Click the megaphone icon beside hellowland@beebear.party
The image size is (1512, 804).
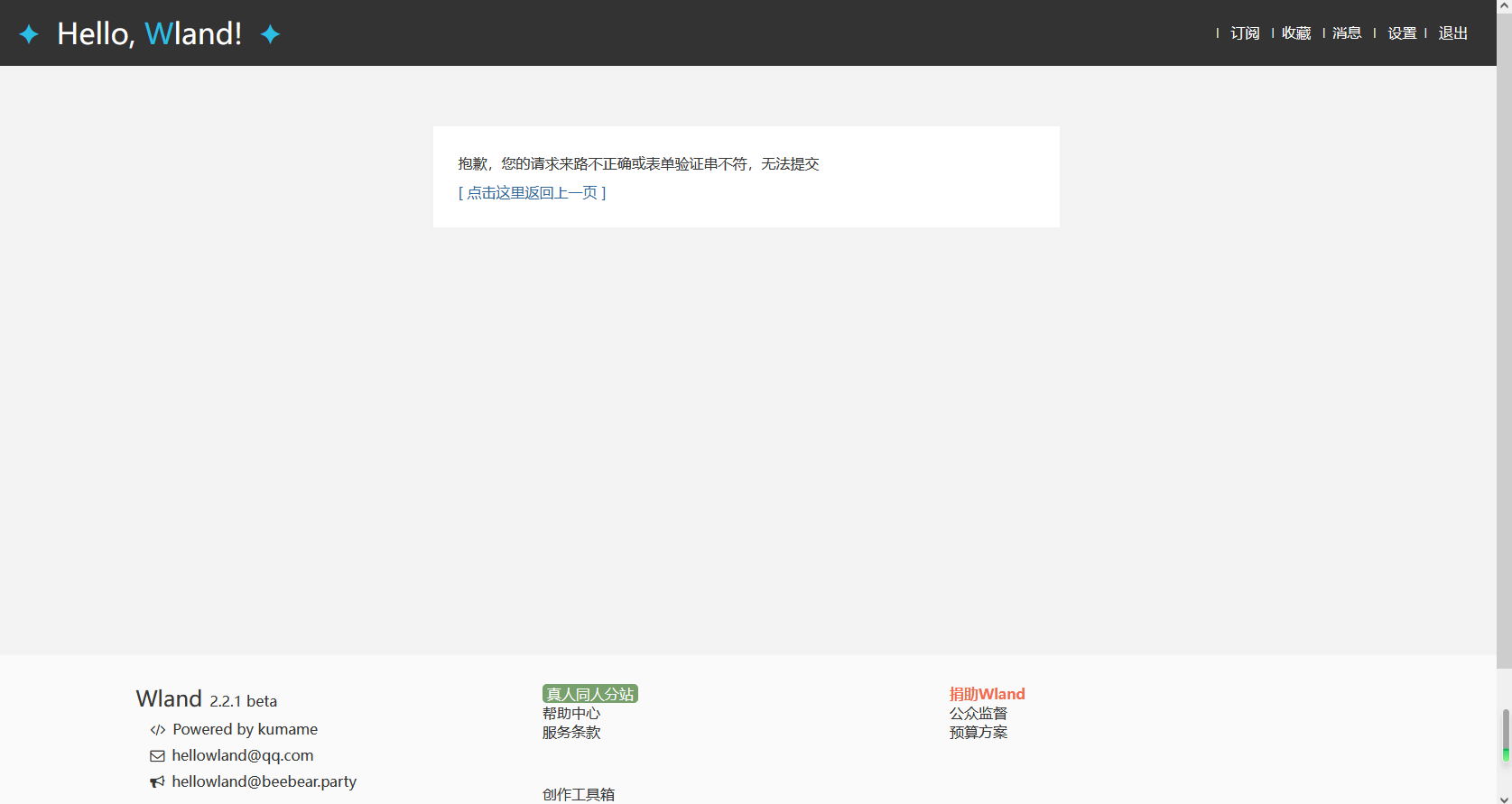pos(157,782)
